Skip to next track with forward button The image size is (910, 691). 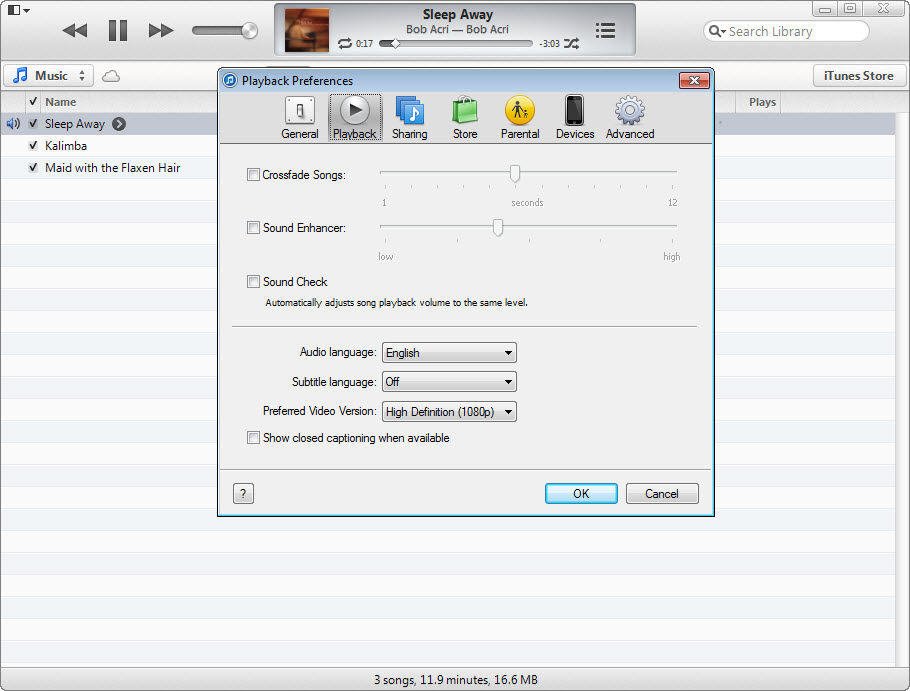pyautogui.click(x=161, y=30)
